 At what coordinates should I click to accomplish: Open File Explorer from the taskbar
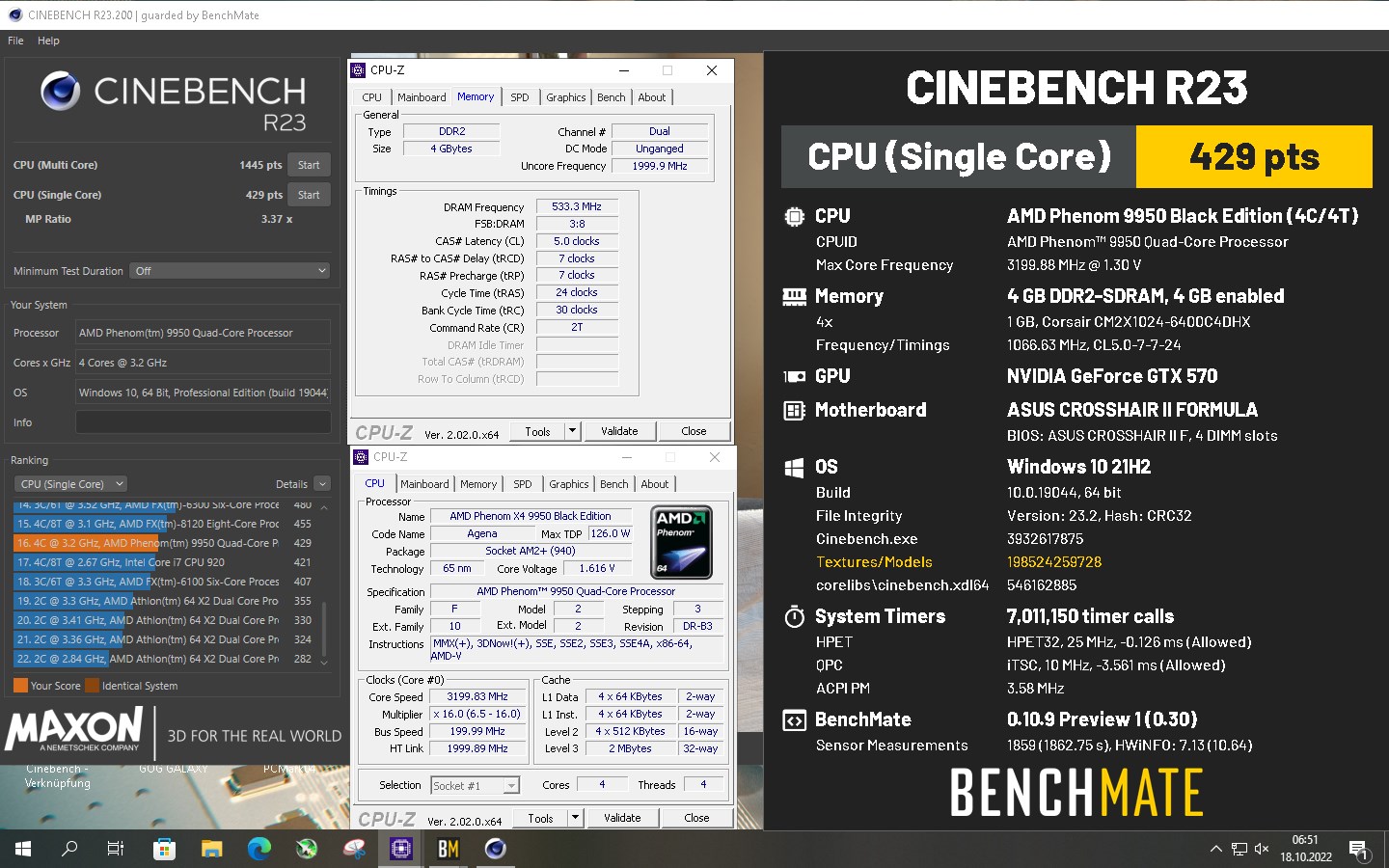(211, 849)
